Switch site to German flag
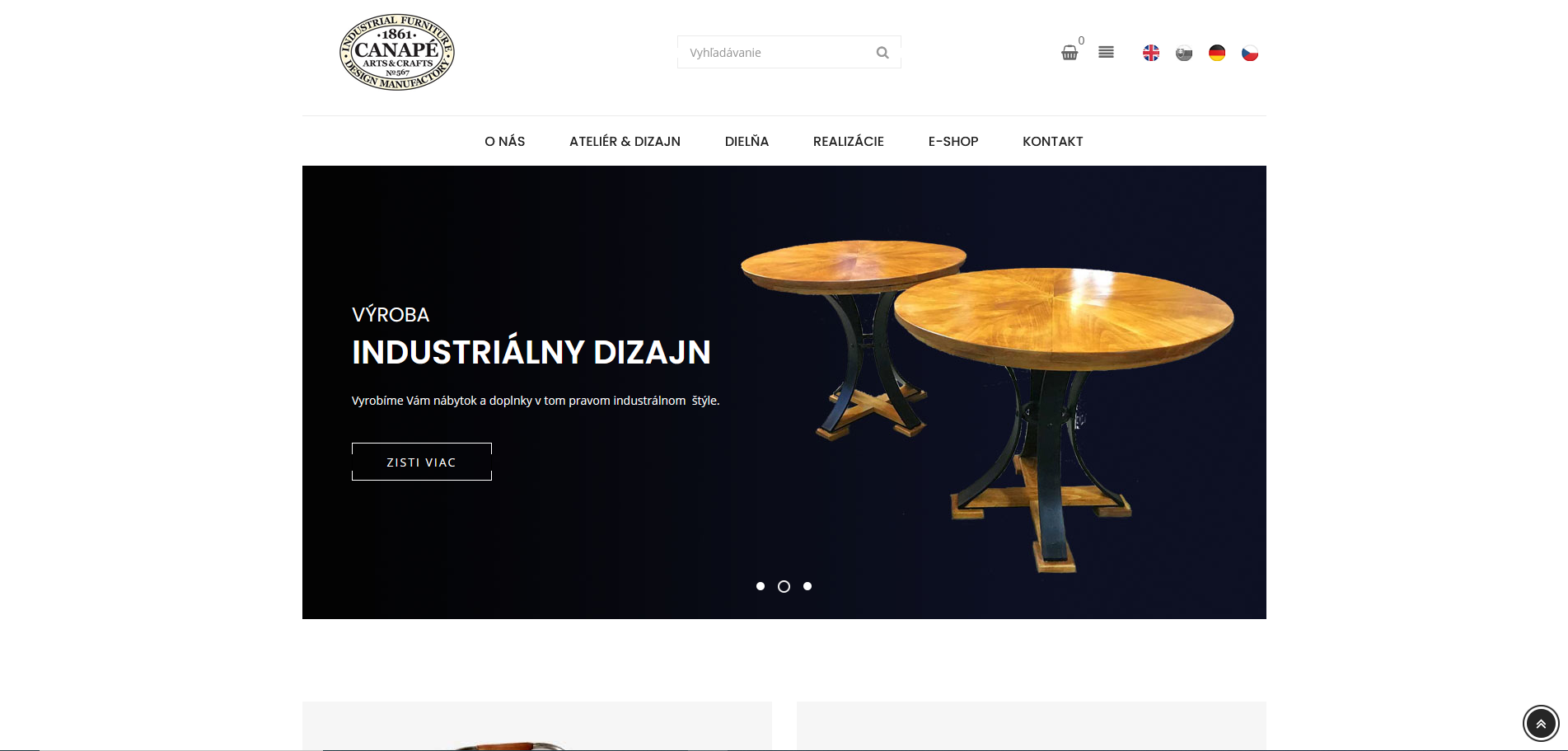 [x=1217, y=53]
